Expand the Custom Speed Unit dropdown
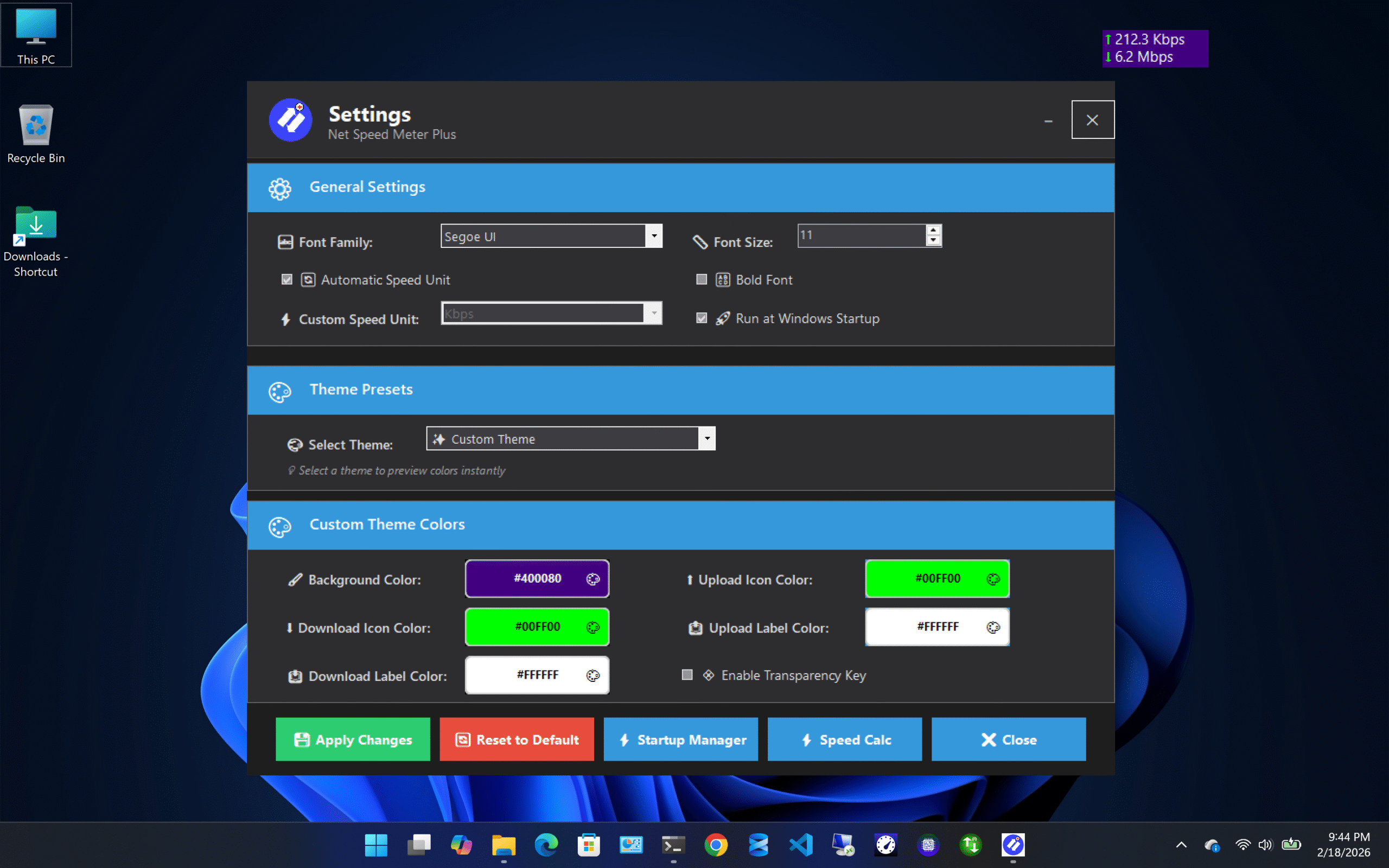Viewport: 1389px width, 868px height. [654, 313]
